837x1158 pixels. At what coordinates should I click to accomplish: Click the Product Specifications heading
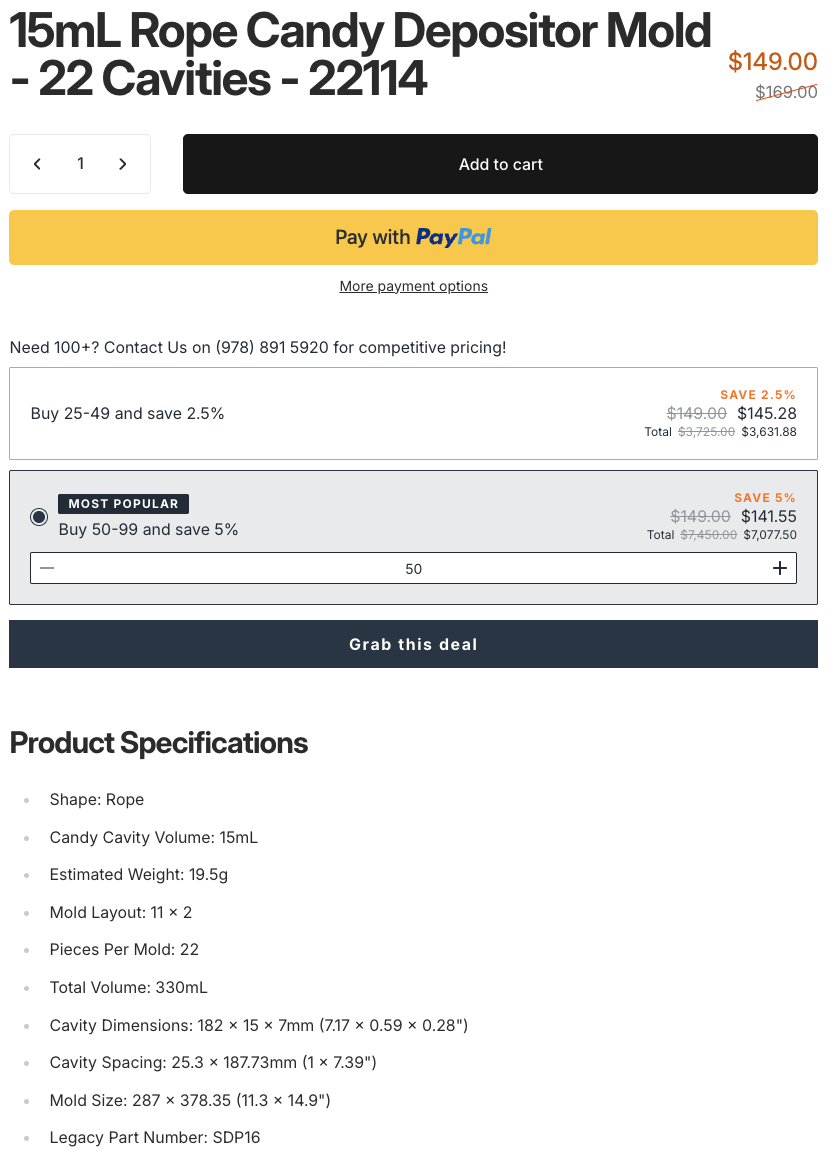(x=158, y=743)
